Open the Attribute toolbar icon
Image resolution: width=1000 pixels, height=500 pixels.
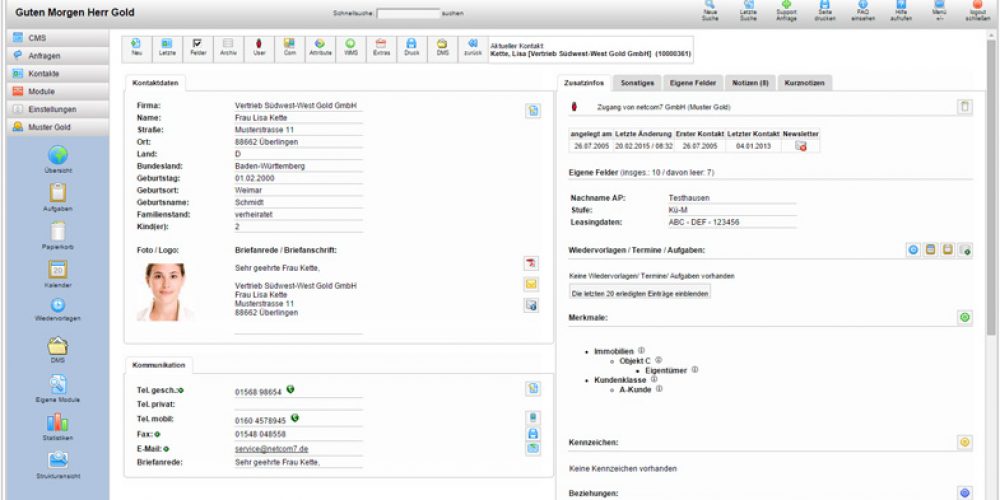319,46
